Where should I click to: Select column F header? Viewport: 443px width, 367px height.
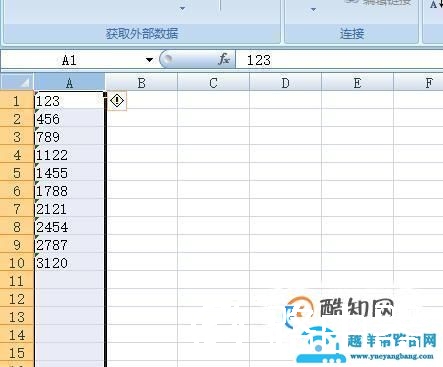pyautogui.click(x=419, y=83)
